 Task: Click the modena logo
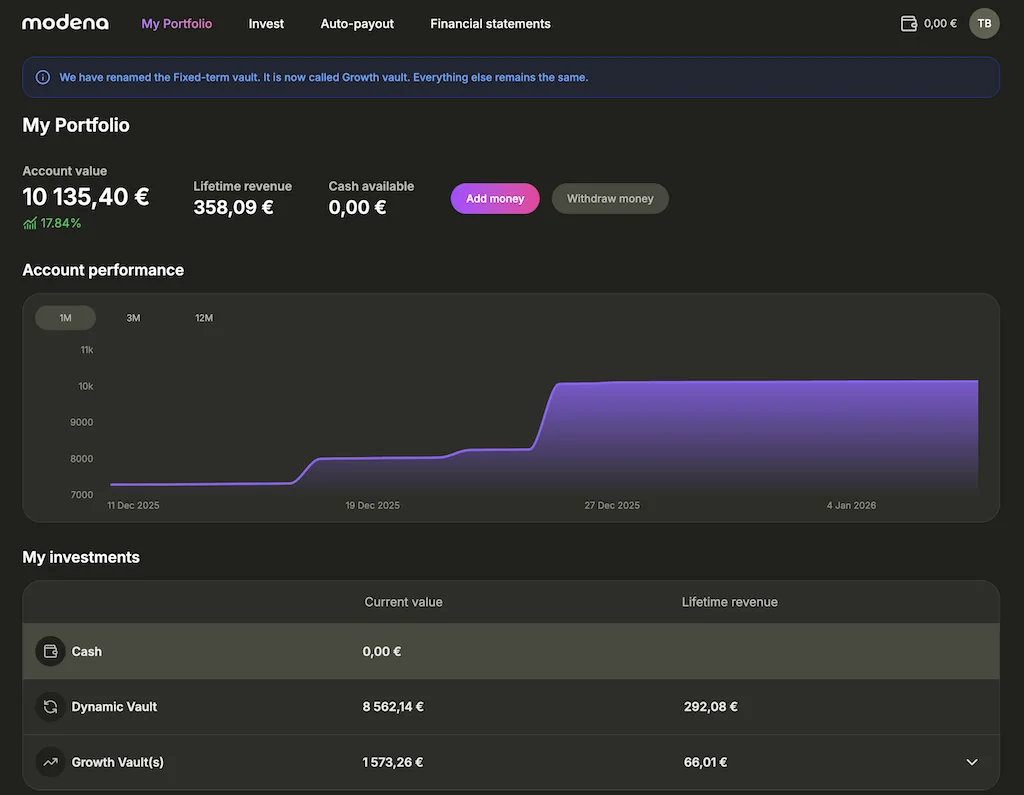tap(64, 22)
